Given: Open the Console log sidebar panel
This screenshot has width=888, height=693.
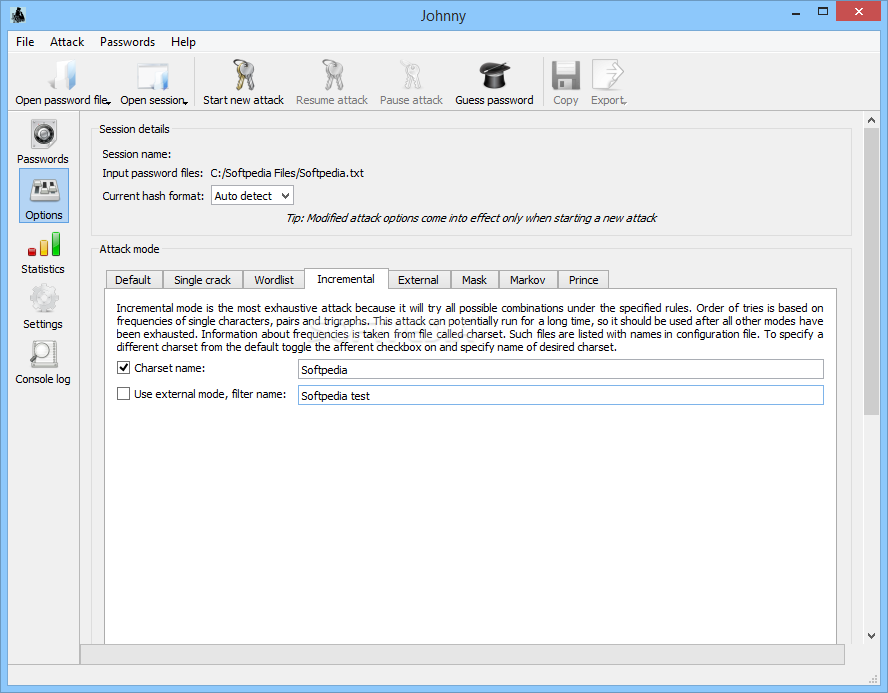Looking at the screenshot, I should click(x=43, y=362).
